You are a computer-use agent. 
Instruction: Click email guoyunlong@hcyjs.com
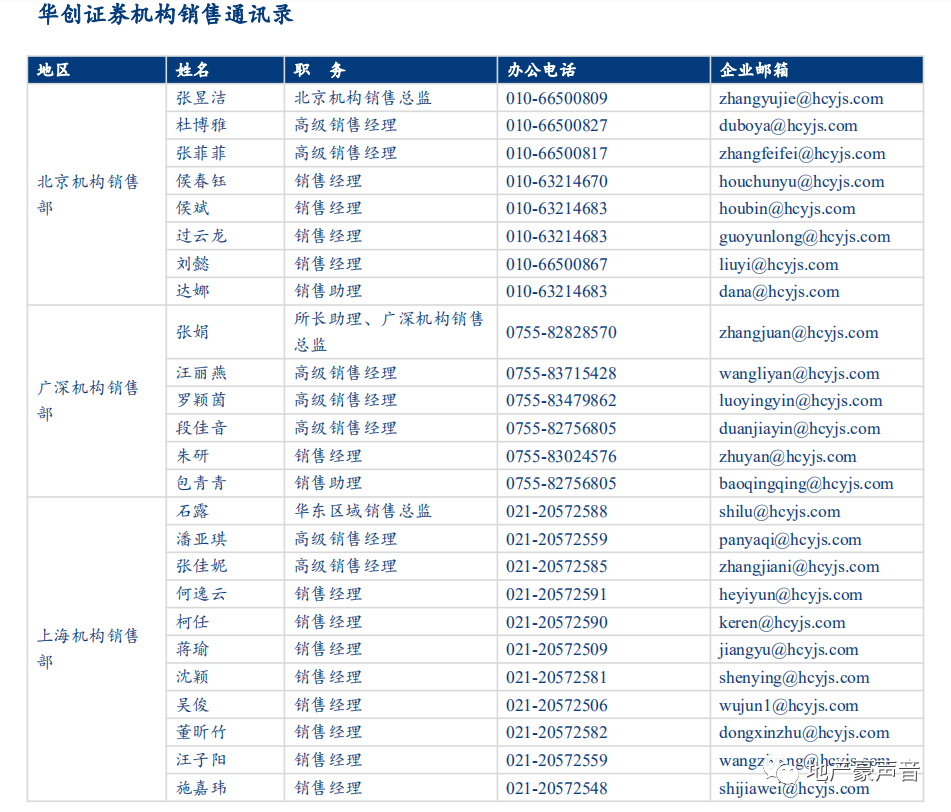coord(805,237)
